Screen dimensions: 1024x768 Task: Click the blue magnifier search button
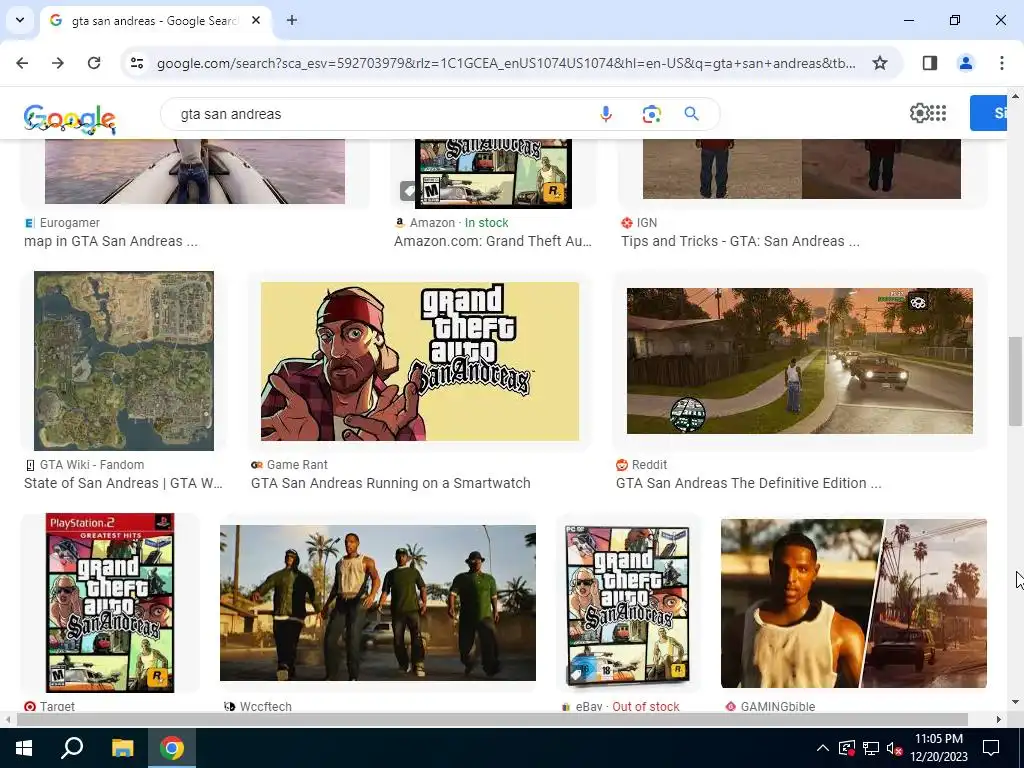coord(692,114)
